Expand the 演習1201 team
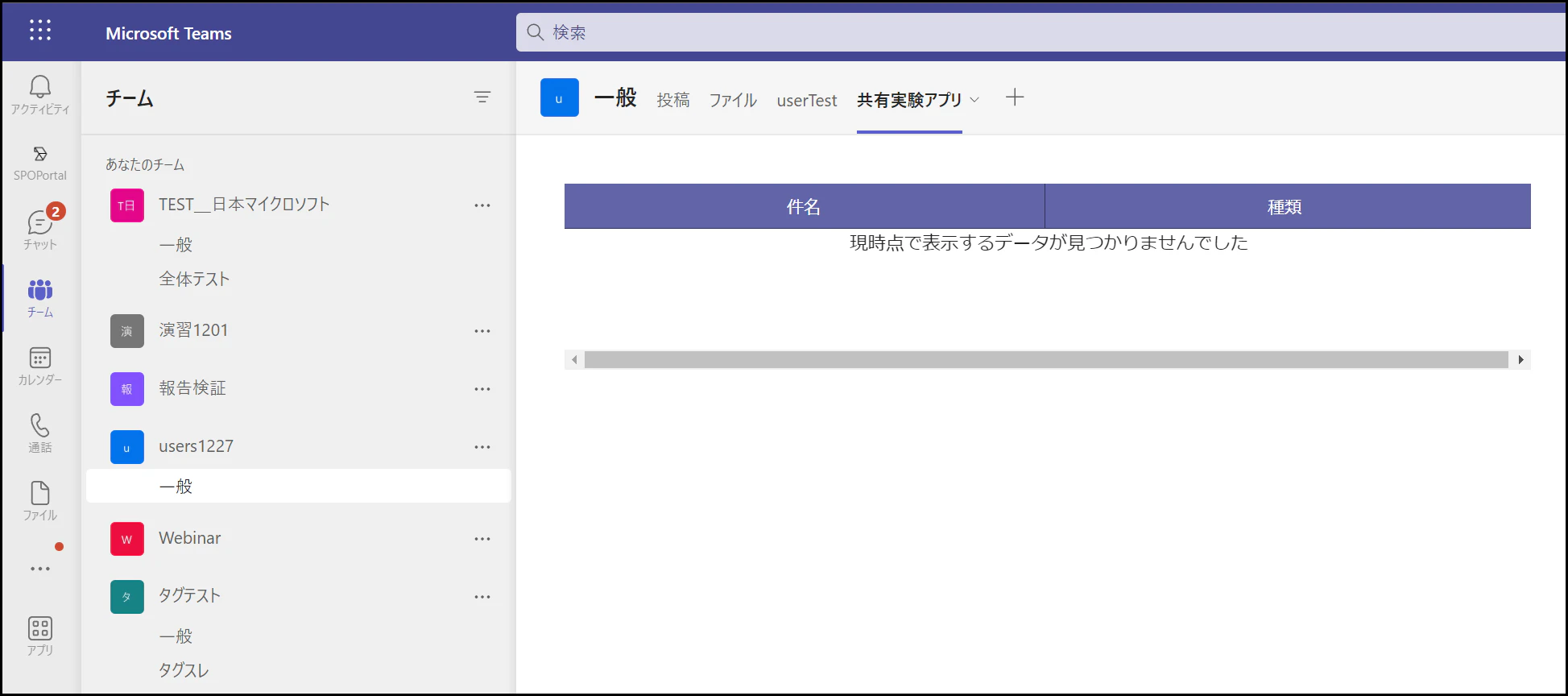 (x=193, y=330)
